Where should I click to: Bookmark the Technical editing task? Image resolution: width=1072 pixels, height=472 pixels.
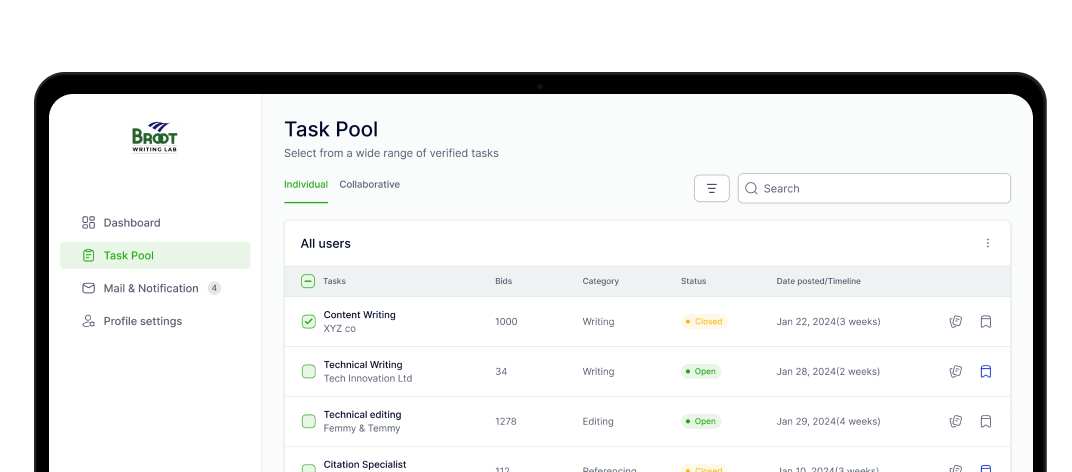(986, 421)
